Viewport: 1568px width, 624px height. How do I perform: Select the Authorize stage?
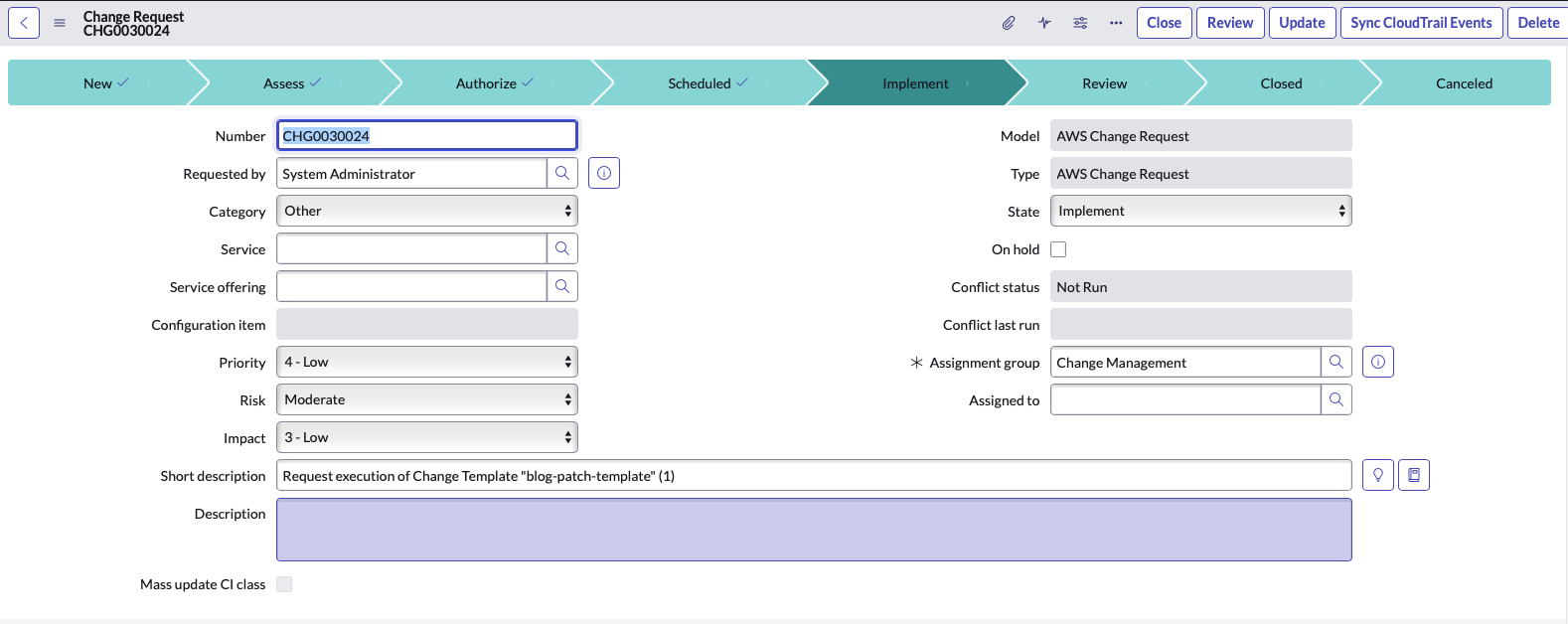[x=487, y=83]
